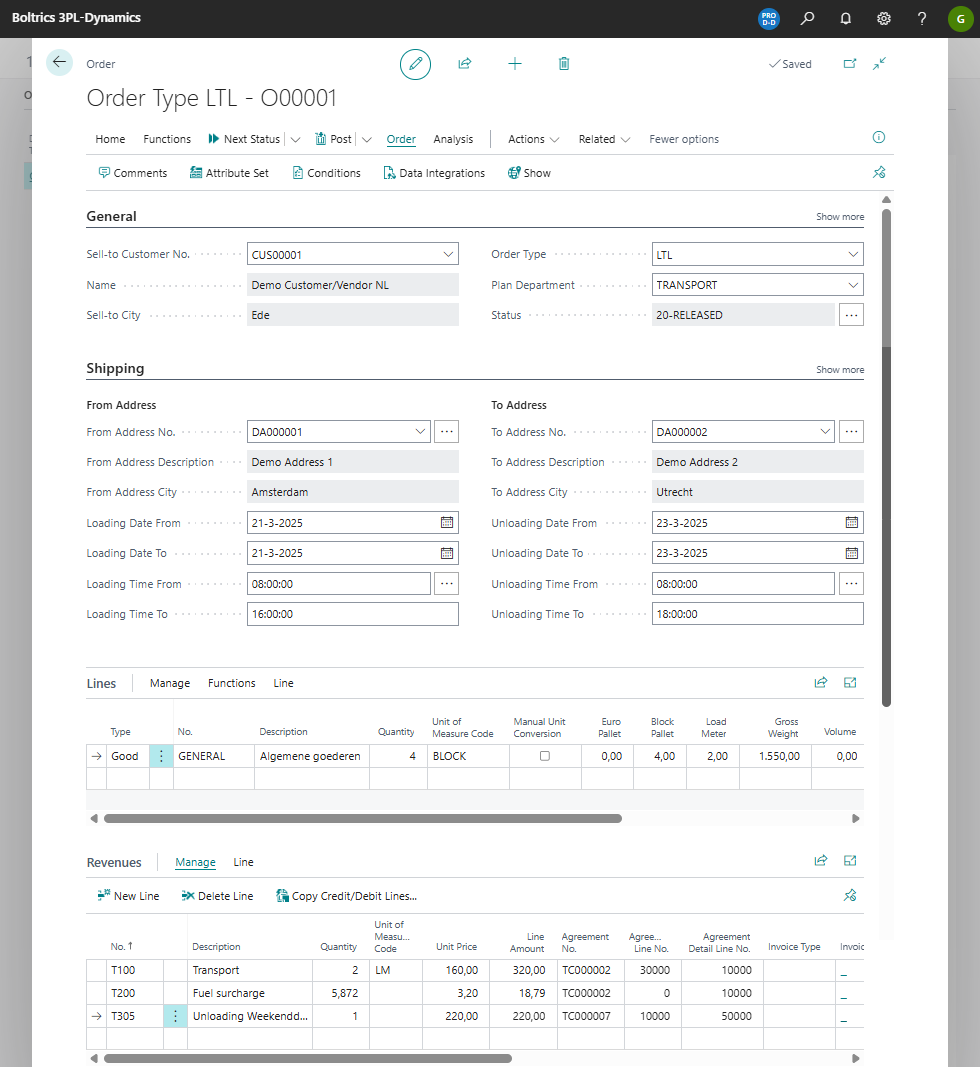Viewport: 980px width, 1067px height.
Task: Pin the Revenues action bar
Action: 850,895
